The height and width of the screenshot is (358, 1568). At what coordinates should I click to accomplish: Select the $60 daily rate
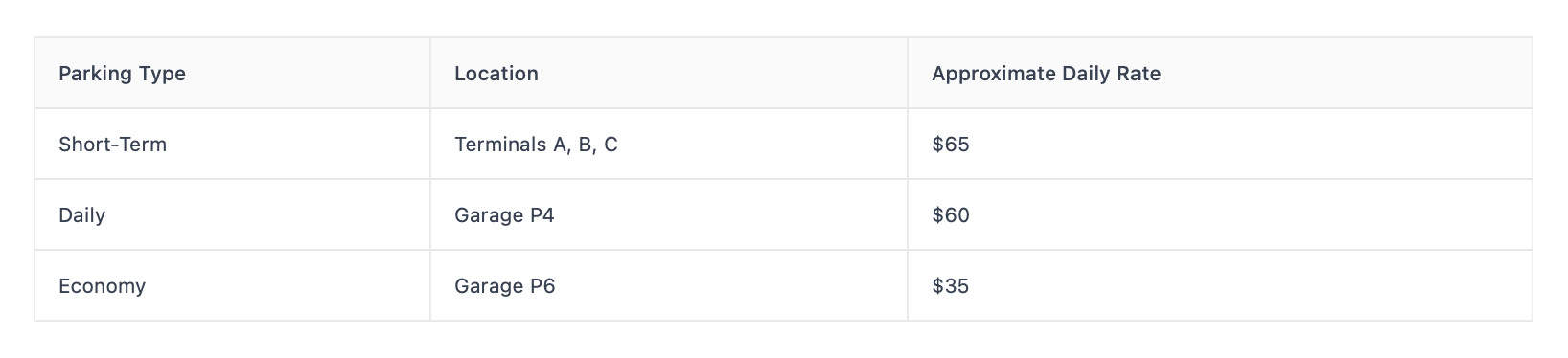click(950, 215)
